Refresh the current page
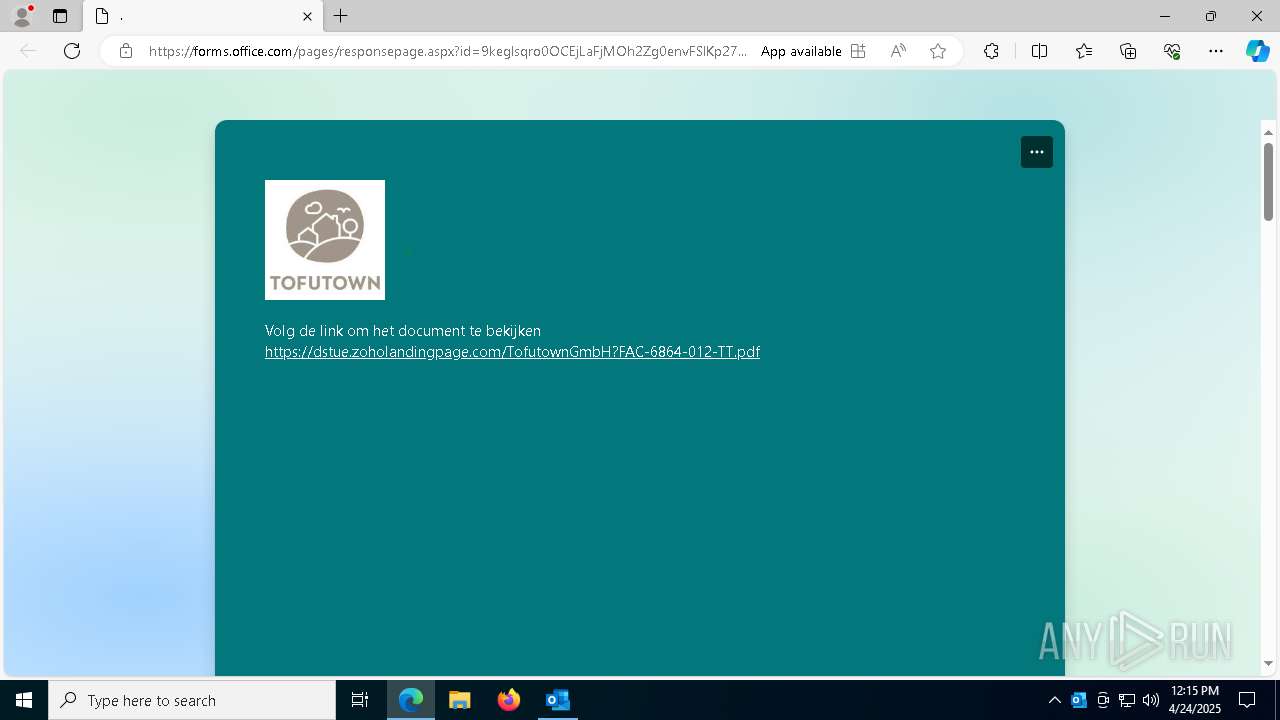Image resolution: width=1280 pixels, height=720 pixels. coord(72,51)
